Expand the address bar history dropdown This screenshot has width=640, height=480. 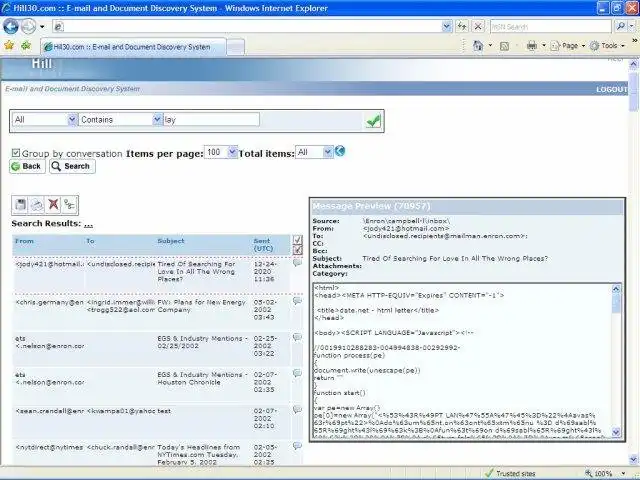(447, 27)
